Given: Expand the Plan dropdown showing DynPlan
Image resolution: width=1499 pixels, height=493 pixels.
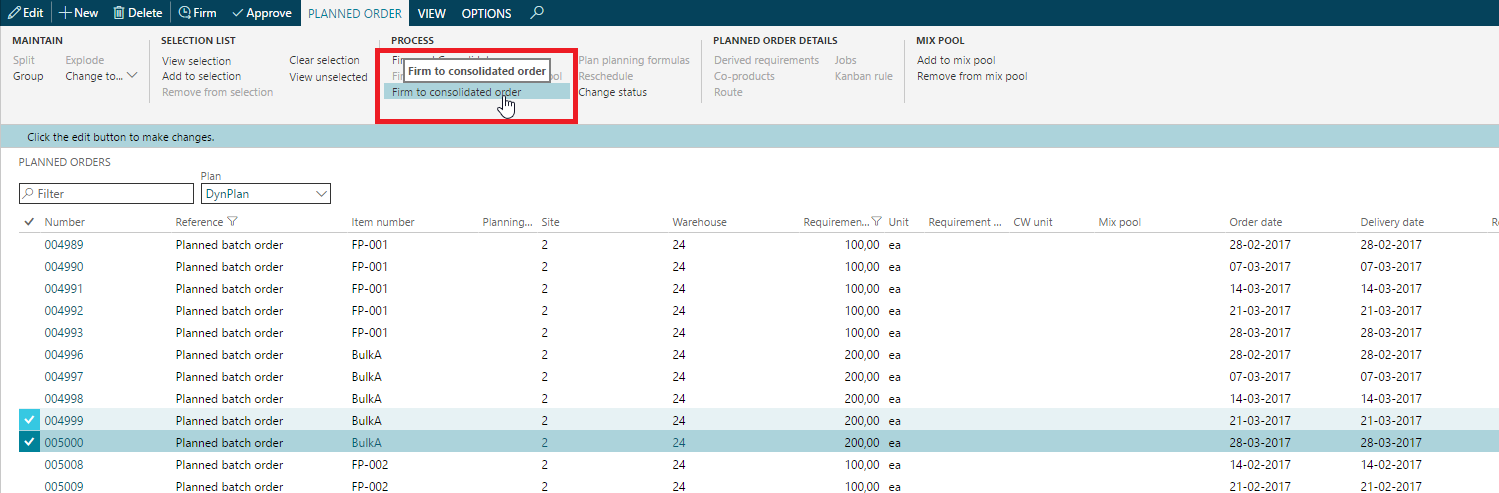Looking at the screenshot, I should (x=321, y=194).
